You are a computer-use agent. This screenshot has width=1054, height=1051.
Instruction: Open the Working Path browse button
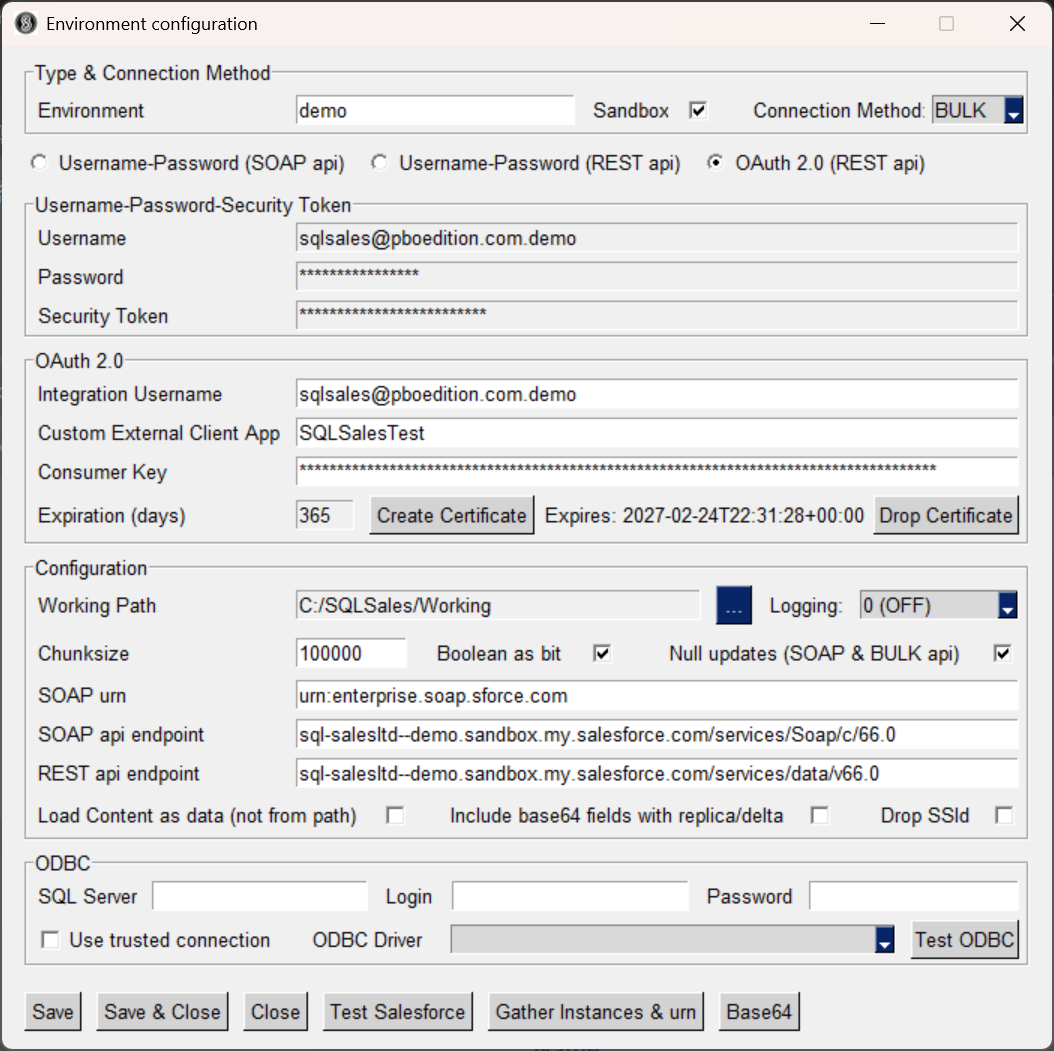pos(733,606)
